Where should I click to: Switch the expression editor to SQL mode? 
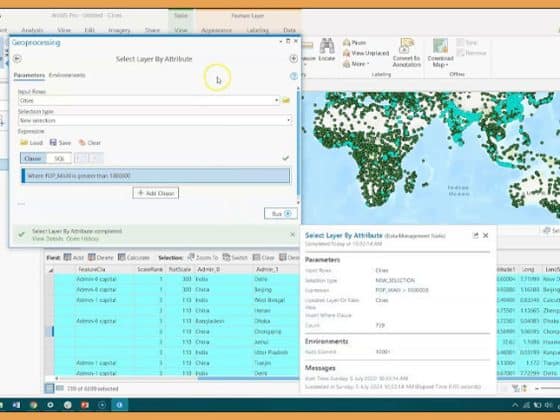(59, 158)
